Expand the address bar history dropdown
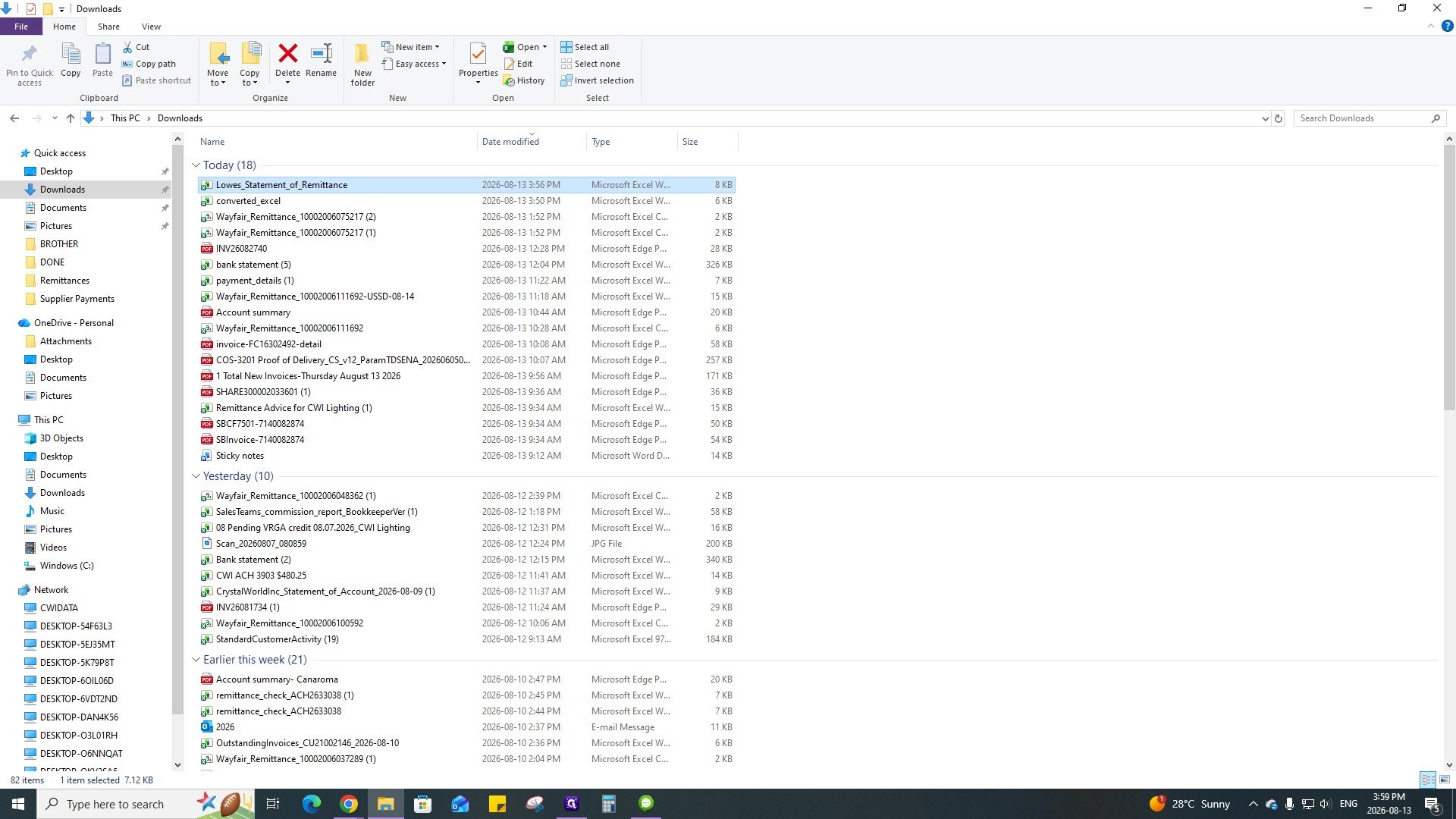 pyautogui.click(x=1265, y=118)
